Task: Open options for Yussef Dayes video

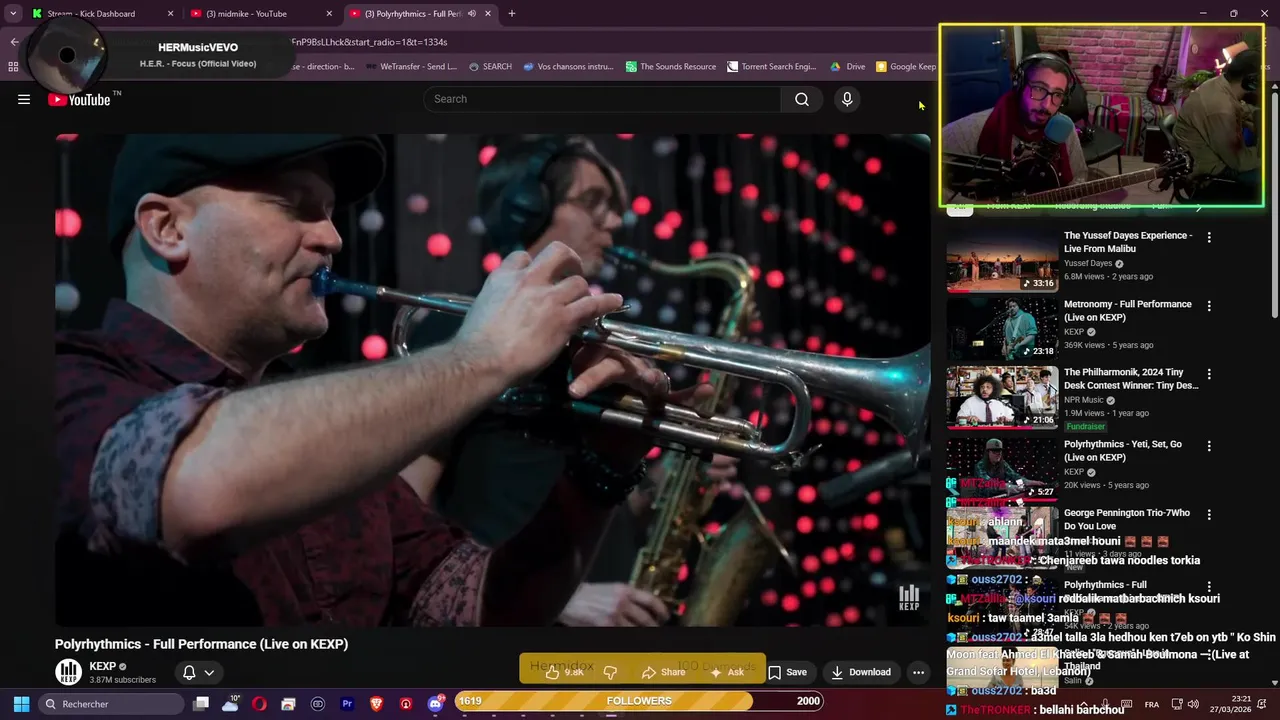Action: (x=1209, y=238)
